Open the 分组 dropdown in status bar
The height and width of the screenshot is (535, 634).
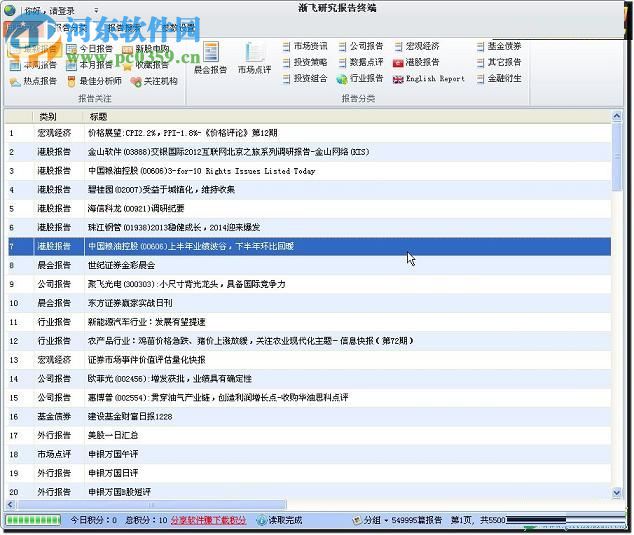370,520
